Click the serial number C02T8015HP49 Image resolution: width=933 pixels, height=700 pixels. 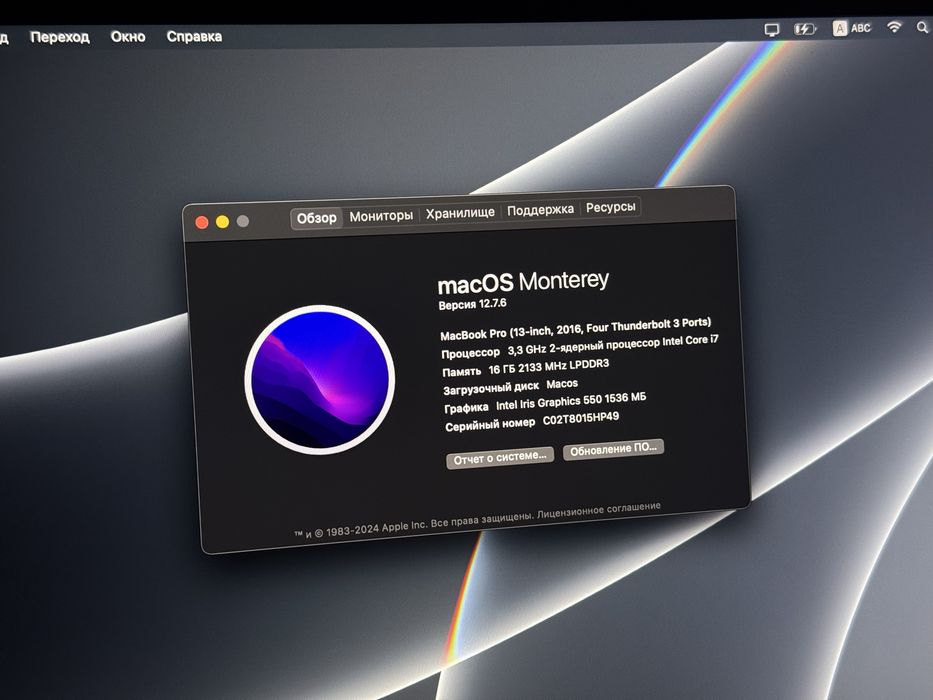(581, 418)
